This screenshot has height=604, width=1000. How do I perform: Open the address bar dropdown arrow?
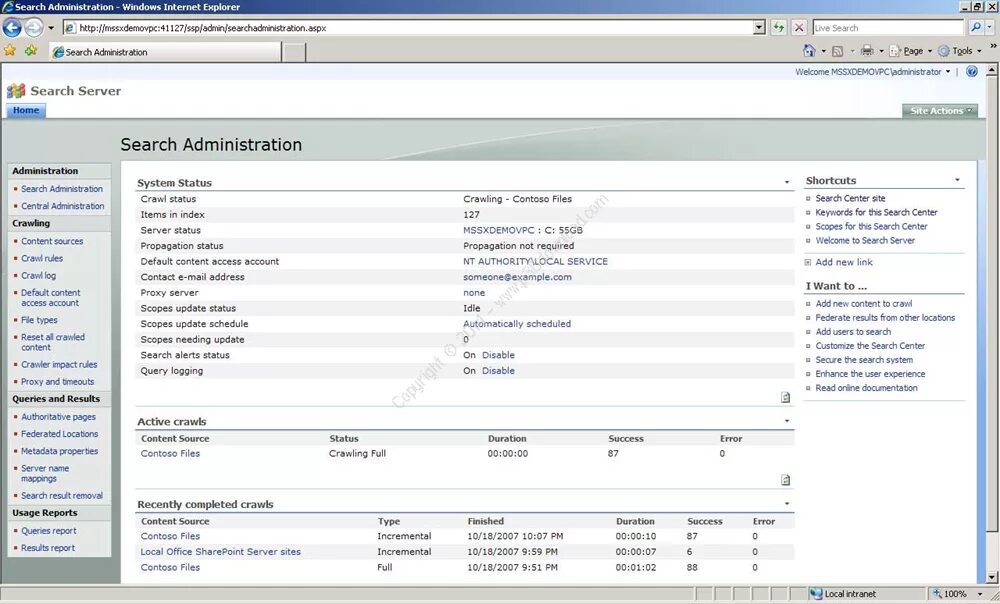click(x=759, y=27)
